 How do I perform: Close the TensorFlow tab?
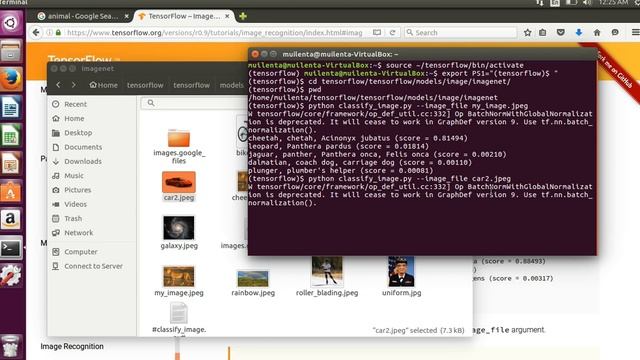click(x=227, y=16)
